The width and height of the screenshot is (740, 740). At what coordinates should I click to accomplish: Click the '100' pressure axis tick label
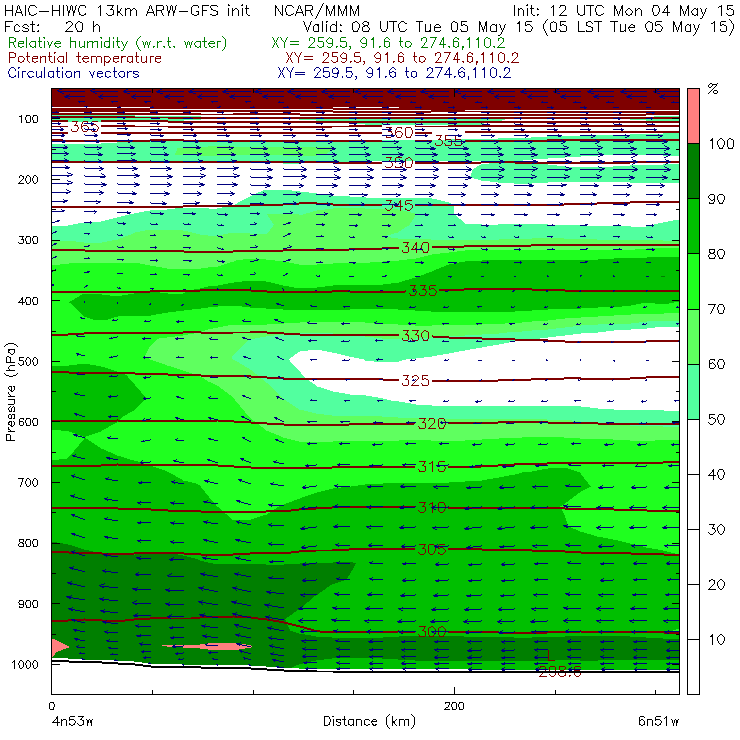(28, 119)
